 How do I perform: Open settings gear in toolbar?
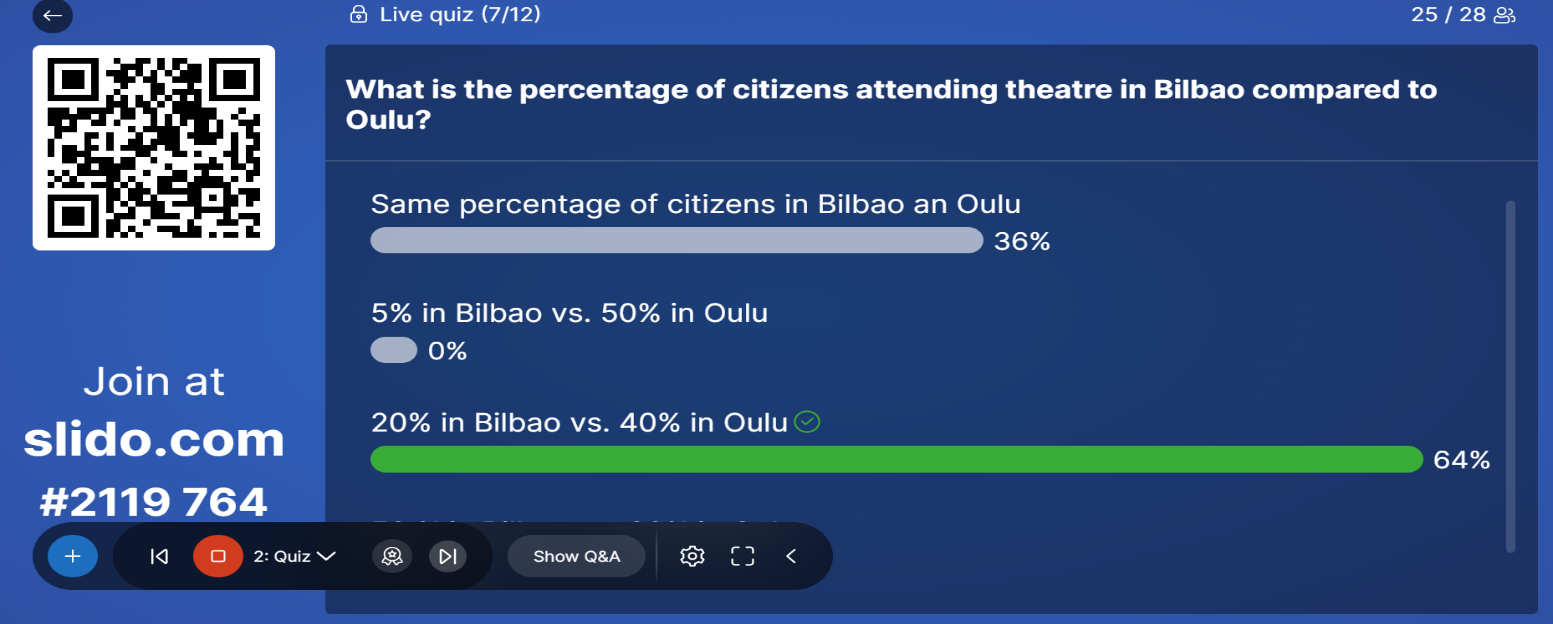[x=692, y=556]
